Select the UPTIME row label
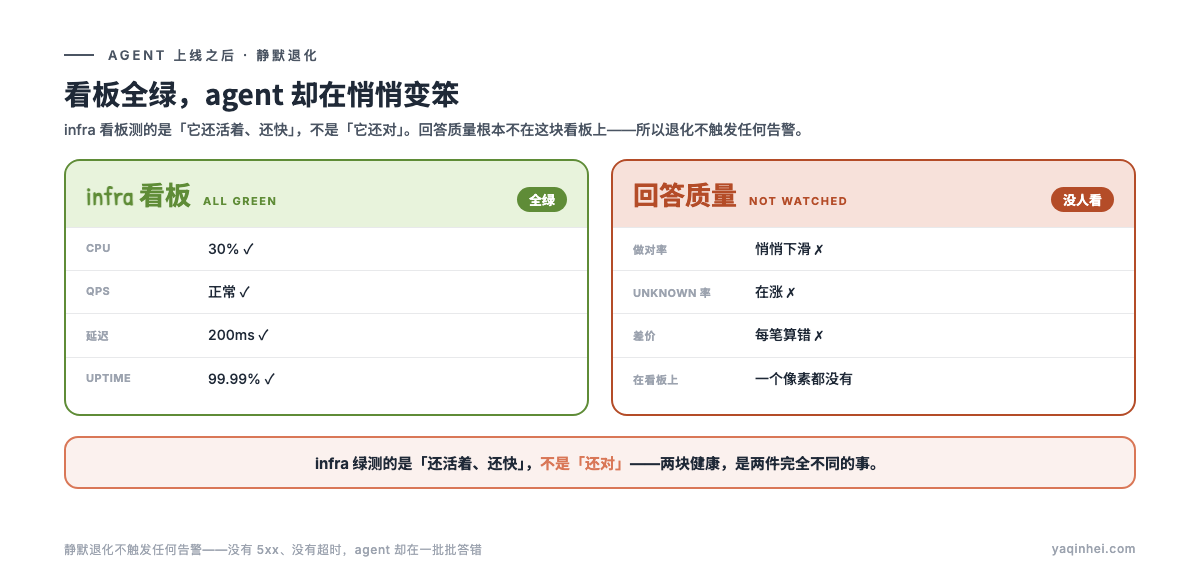This screenshot has width=1200, height=580. point(108,379)
